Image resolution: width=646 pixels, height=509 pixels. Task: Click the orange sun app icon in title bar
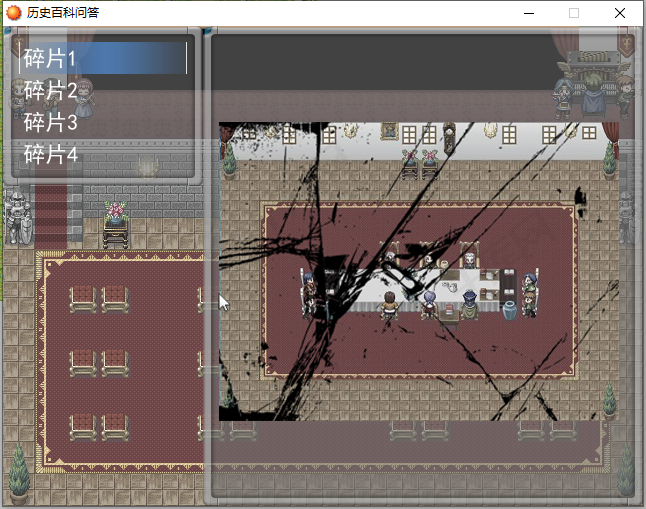(x=14, y=13)
